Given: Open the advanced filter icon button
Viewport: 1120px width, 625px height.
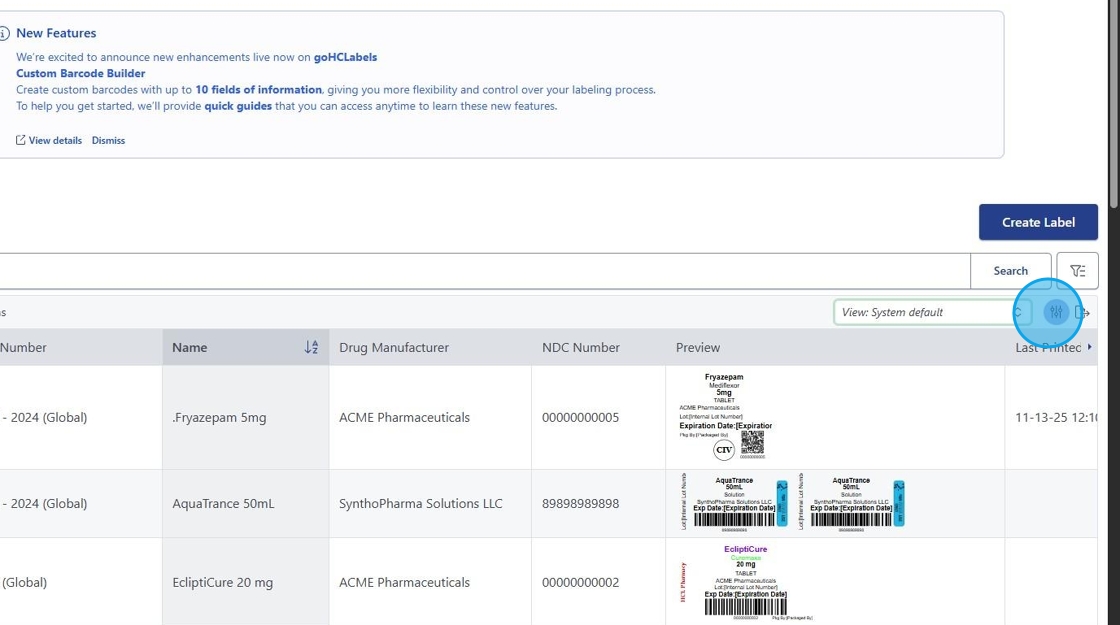Looking at the screenshot, I should (1077, 271).
